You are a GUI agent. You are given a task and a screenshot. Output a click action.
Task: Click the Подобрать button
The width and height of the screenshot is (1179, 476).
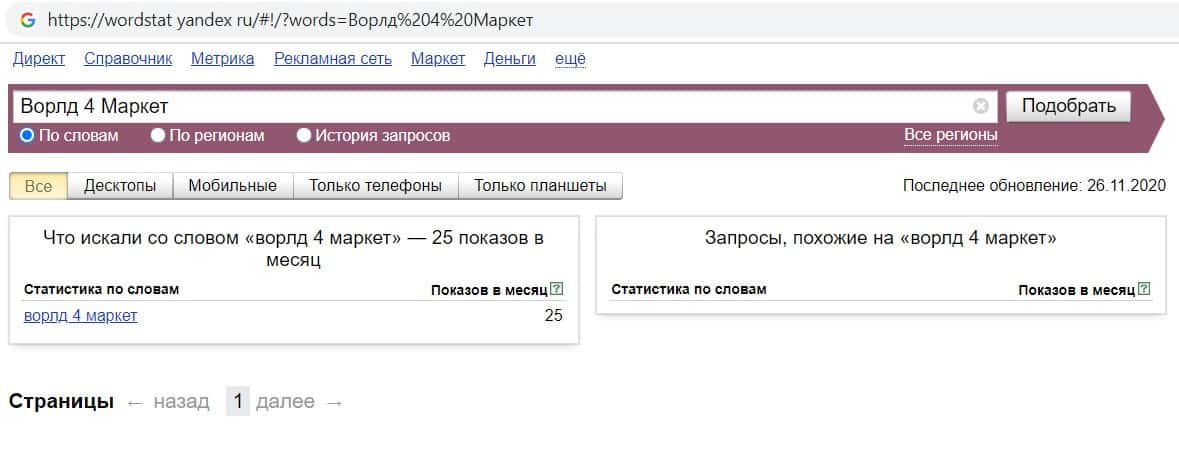coord(1068,106)
